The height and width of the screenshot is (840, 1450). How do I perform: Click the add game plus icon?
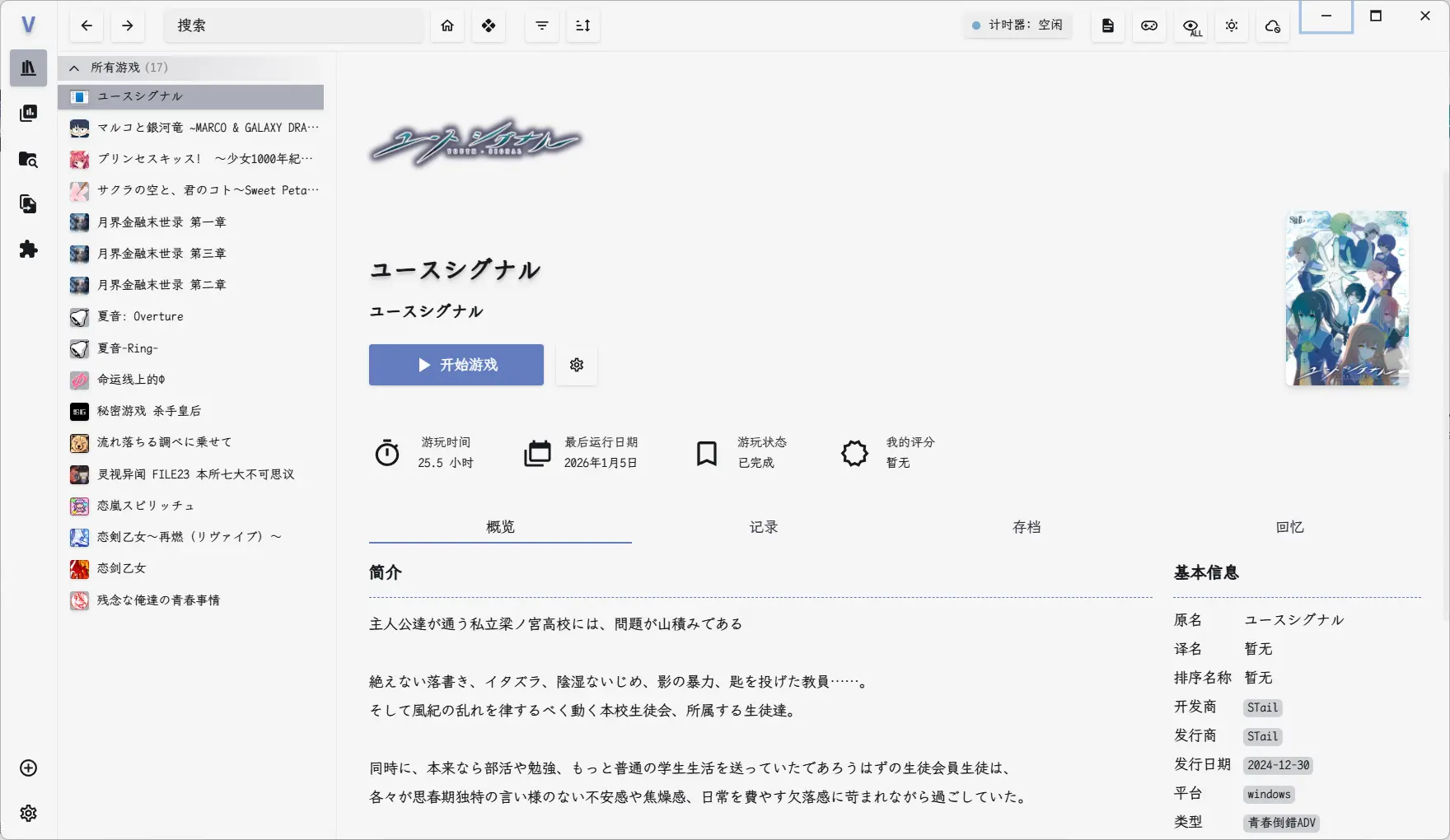(28, 768)
